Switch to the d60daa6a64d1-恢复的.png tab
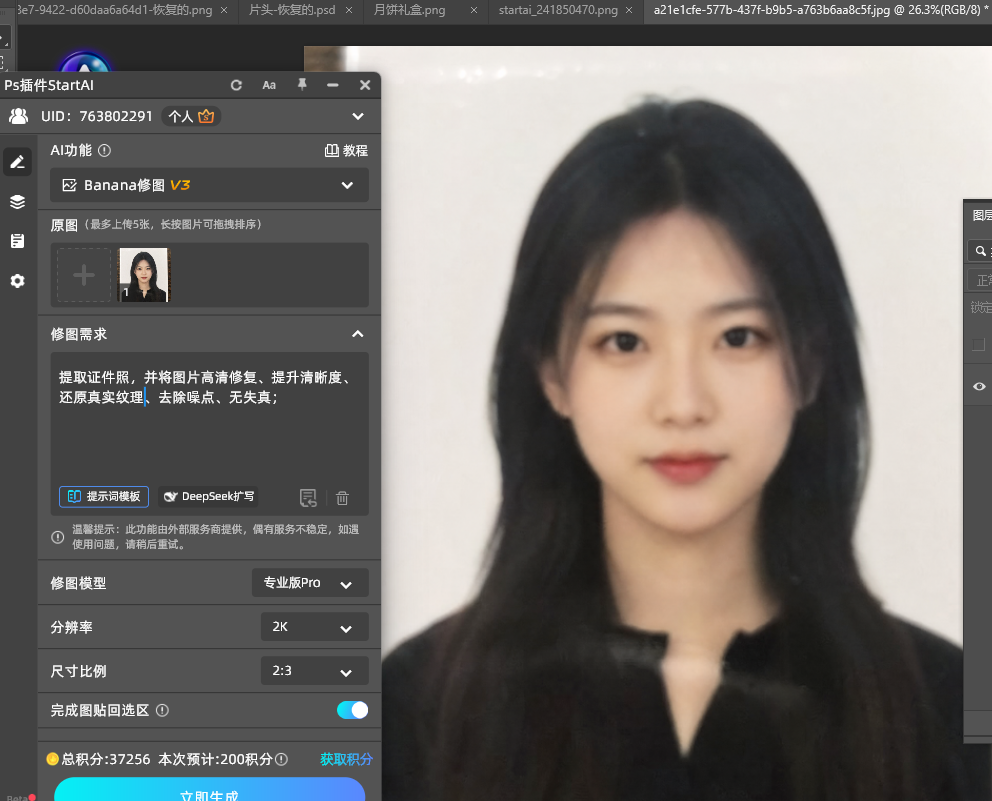The height and width of the screenshot is (801, 992). (x=114, y=10)
